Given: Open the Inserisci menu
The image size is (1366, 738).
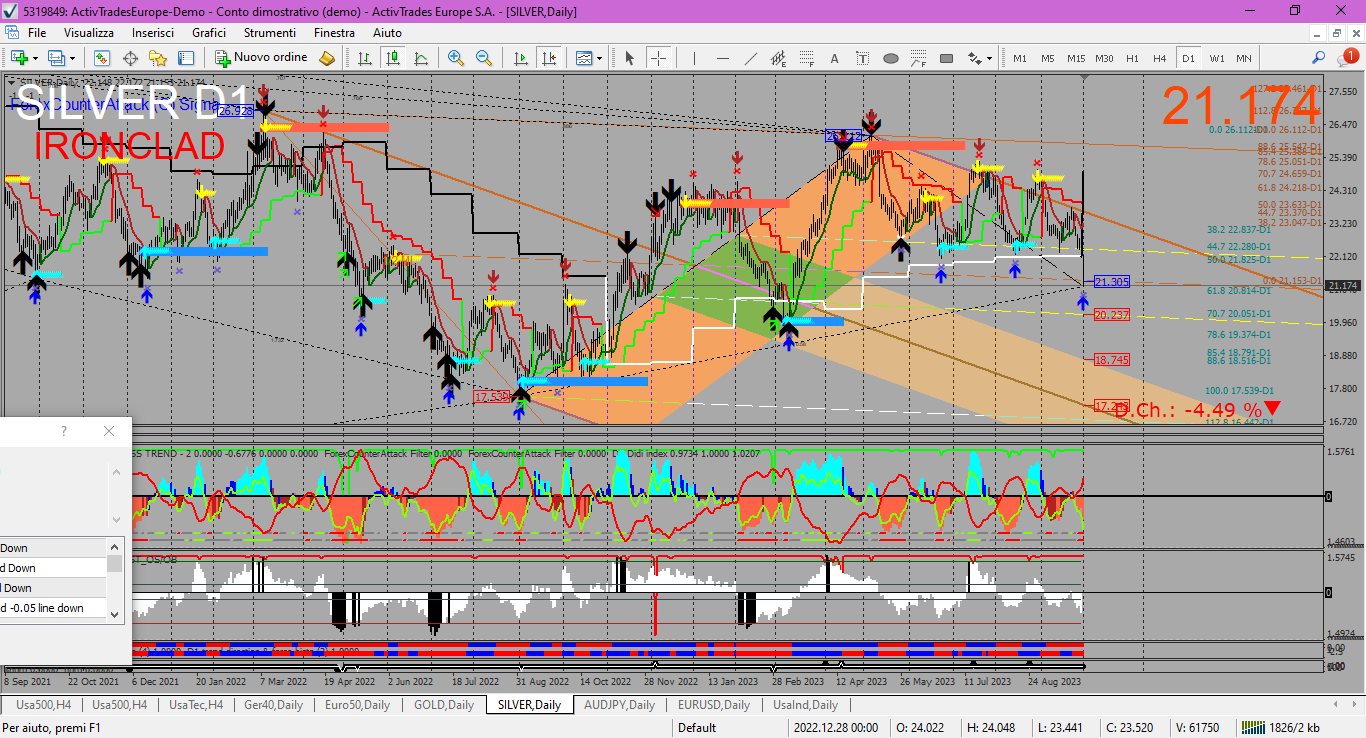Looking at the screenshot, I should point(153,33).
